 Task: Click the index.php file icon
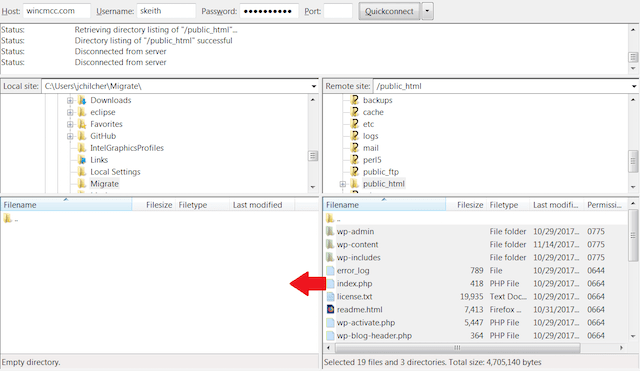click(331, 283)
